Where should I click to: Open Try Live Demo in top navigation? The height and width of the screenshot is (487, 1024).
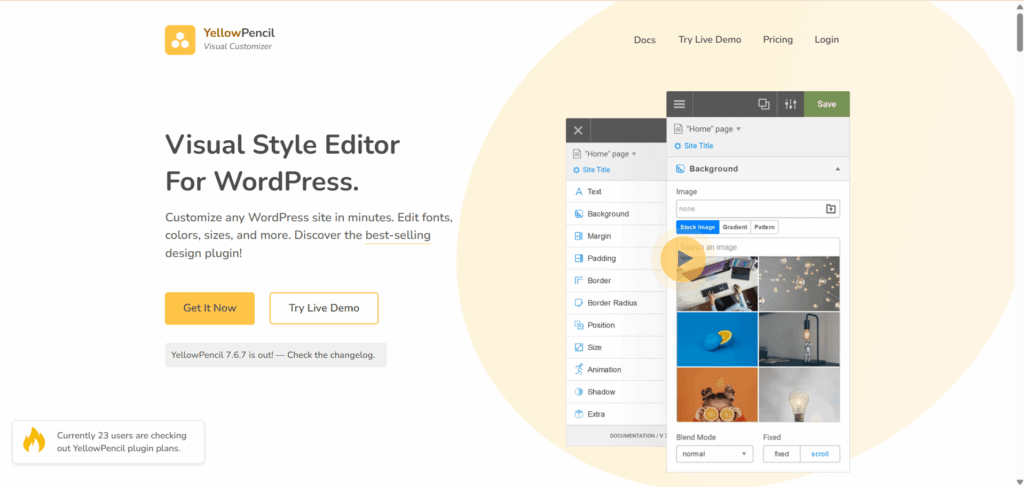(710, 40)
